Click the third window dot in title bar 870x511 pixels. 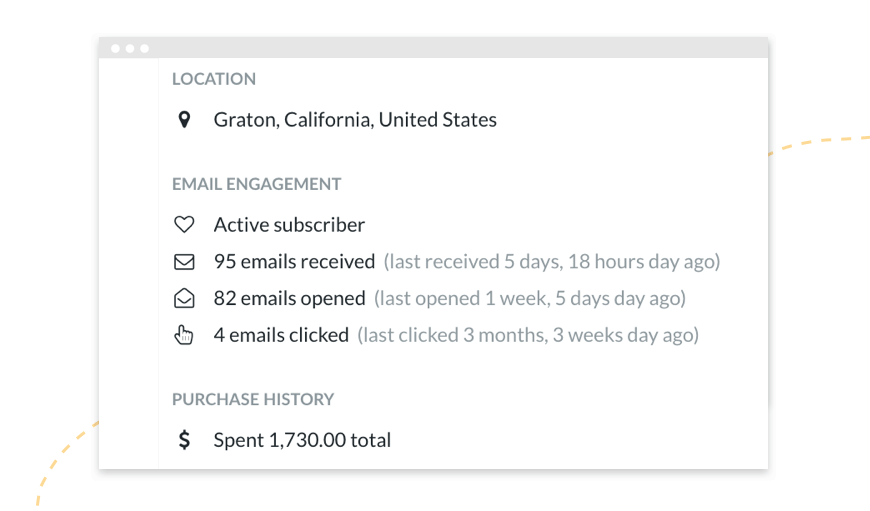point(144,48)
